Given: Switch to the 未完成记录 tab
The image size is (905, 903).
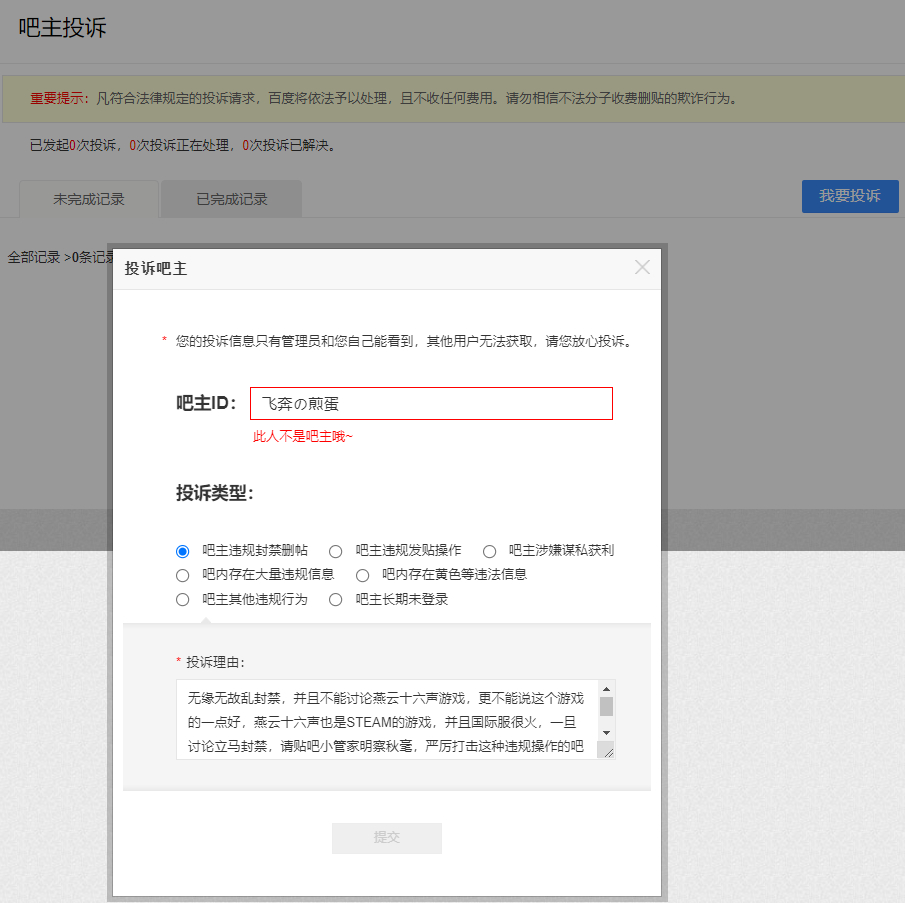Looking at the screenshot, I should coord(89,199).
